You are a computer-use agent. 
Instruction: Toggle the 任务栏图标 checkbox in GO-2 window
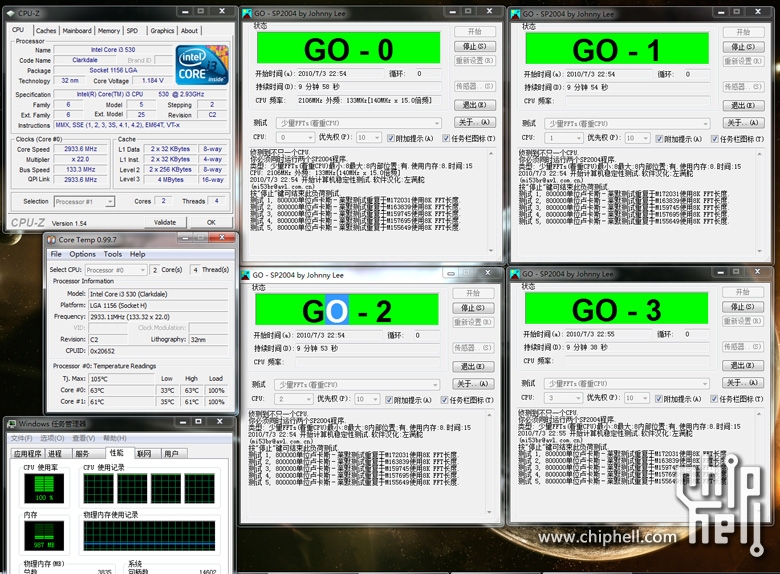click(x=445, y=399)
